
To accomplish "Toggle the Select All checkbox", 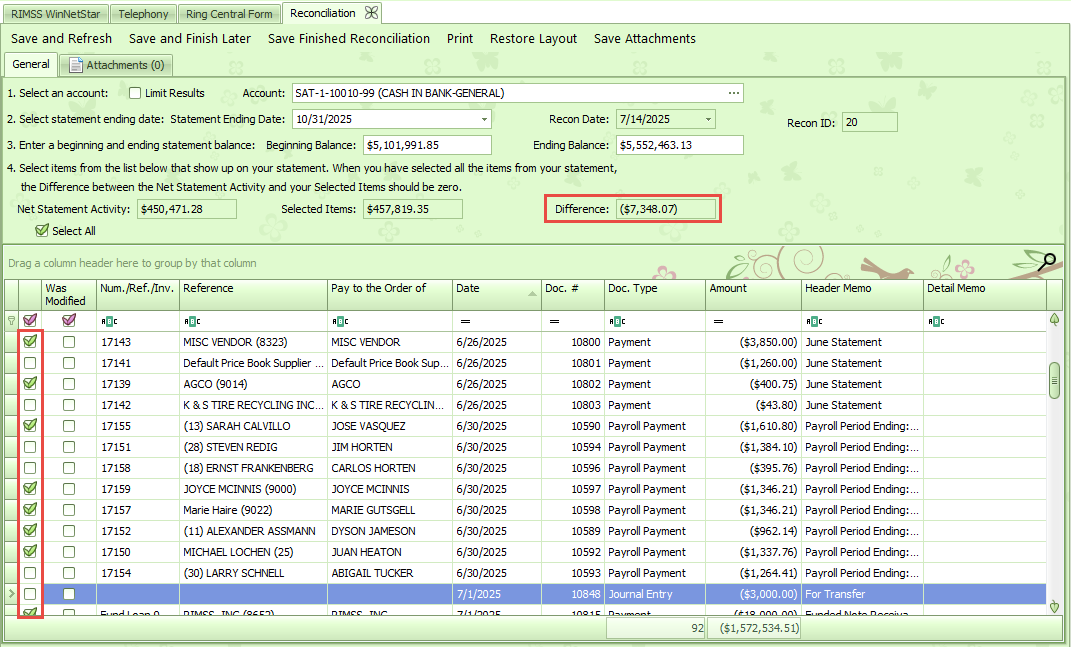I will point(42,231).
